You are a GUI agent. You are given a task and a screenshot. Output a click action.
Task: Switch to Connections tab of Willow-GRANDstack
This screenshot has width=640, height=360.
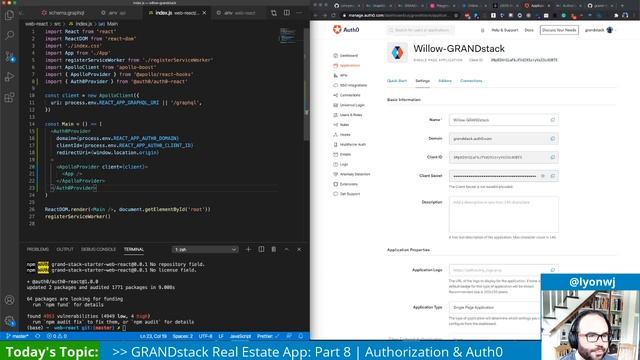[x=471, y=81]
